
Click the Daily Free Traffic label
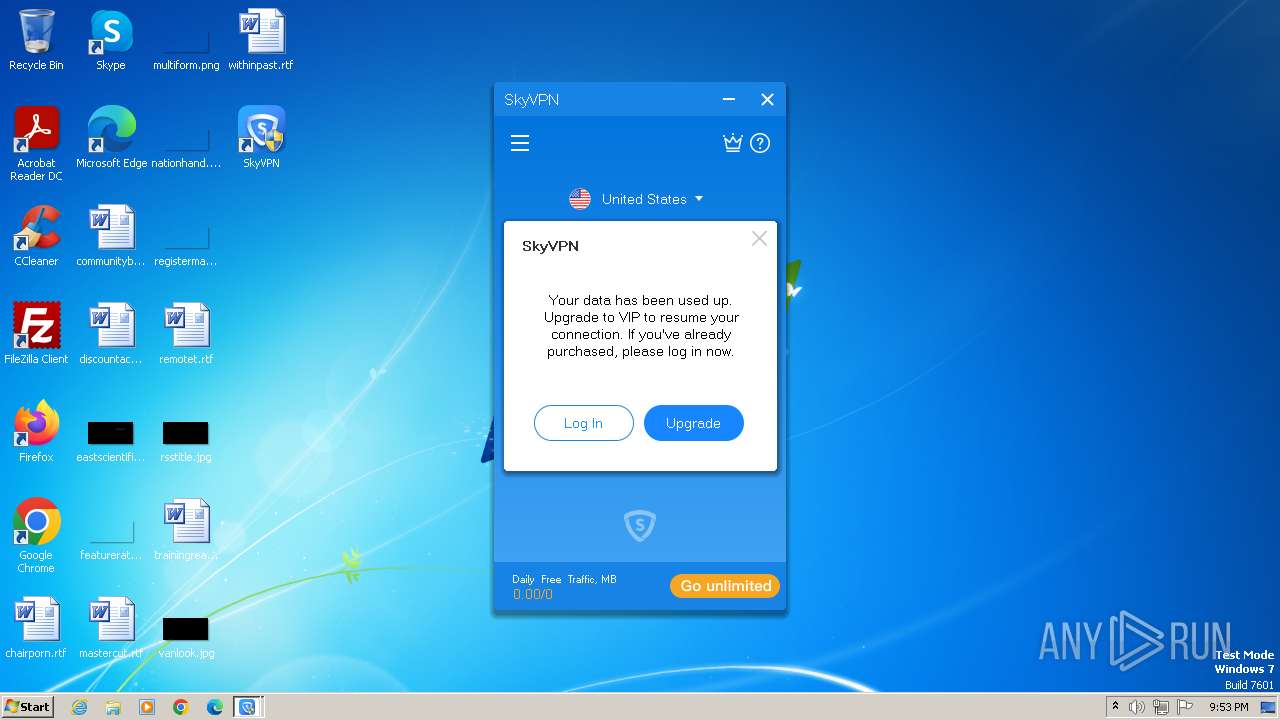click(564, 579)
